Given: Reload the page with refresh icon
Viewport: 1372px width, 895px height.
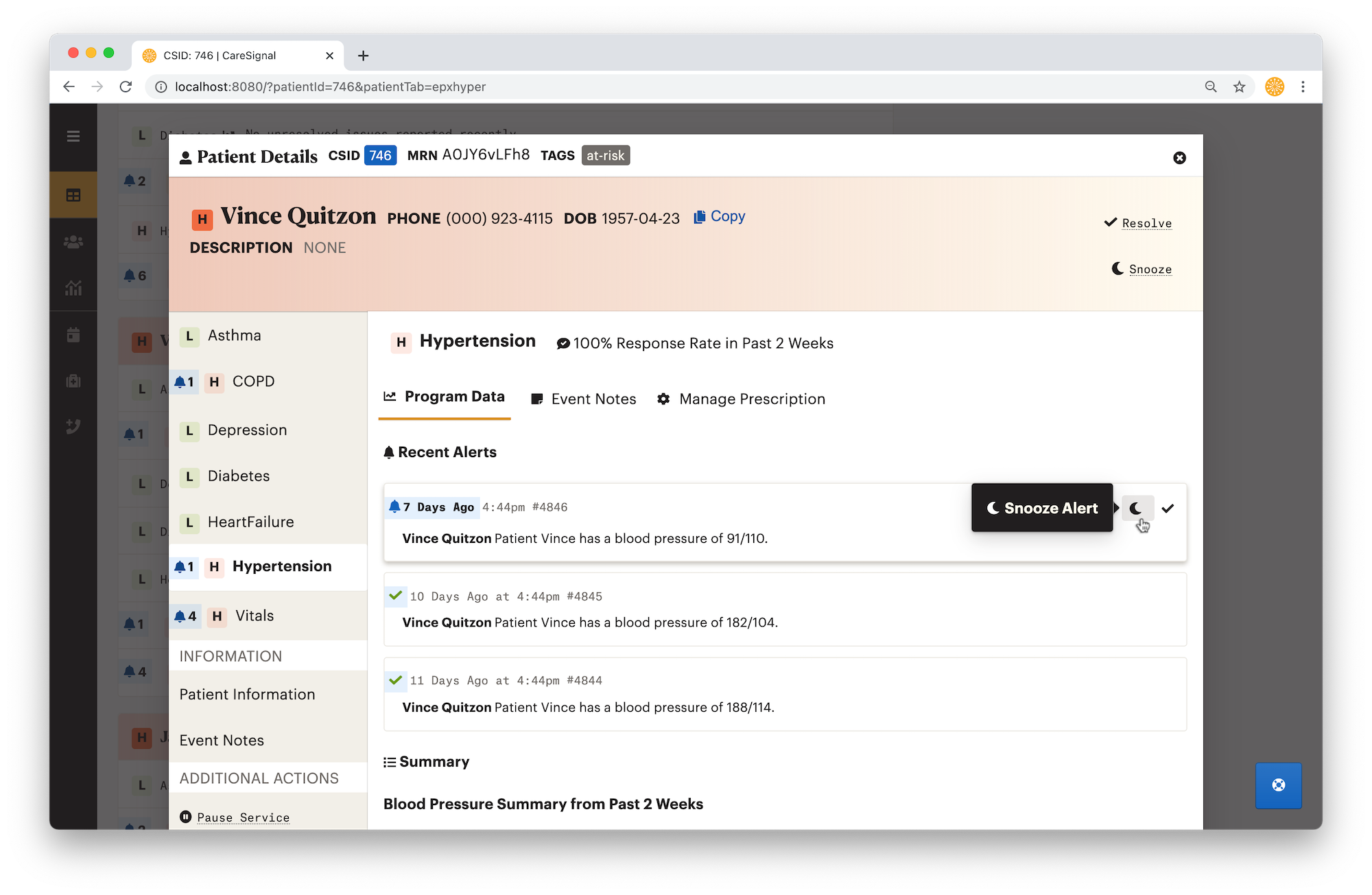Looking at the screenshot, I should (126, 86).
